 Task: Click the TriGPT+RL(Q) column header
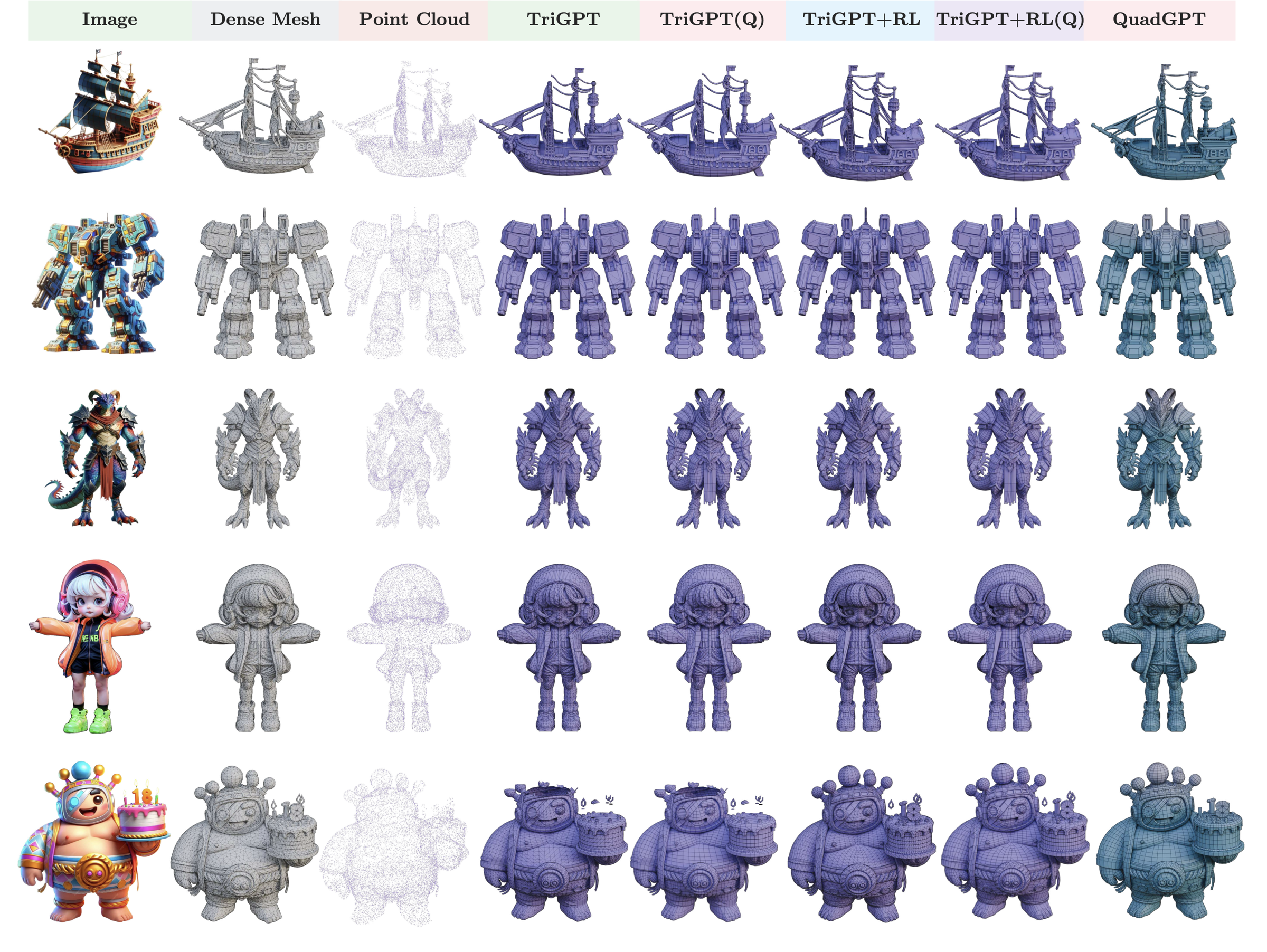[x=1010, y=20]
